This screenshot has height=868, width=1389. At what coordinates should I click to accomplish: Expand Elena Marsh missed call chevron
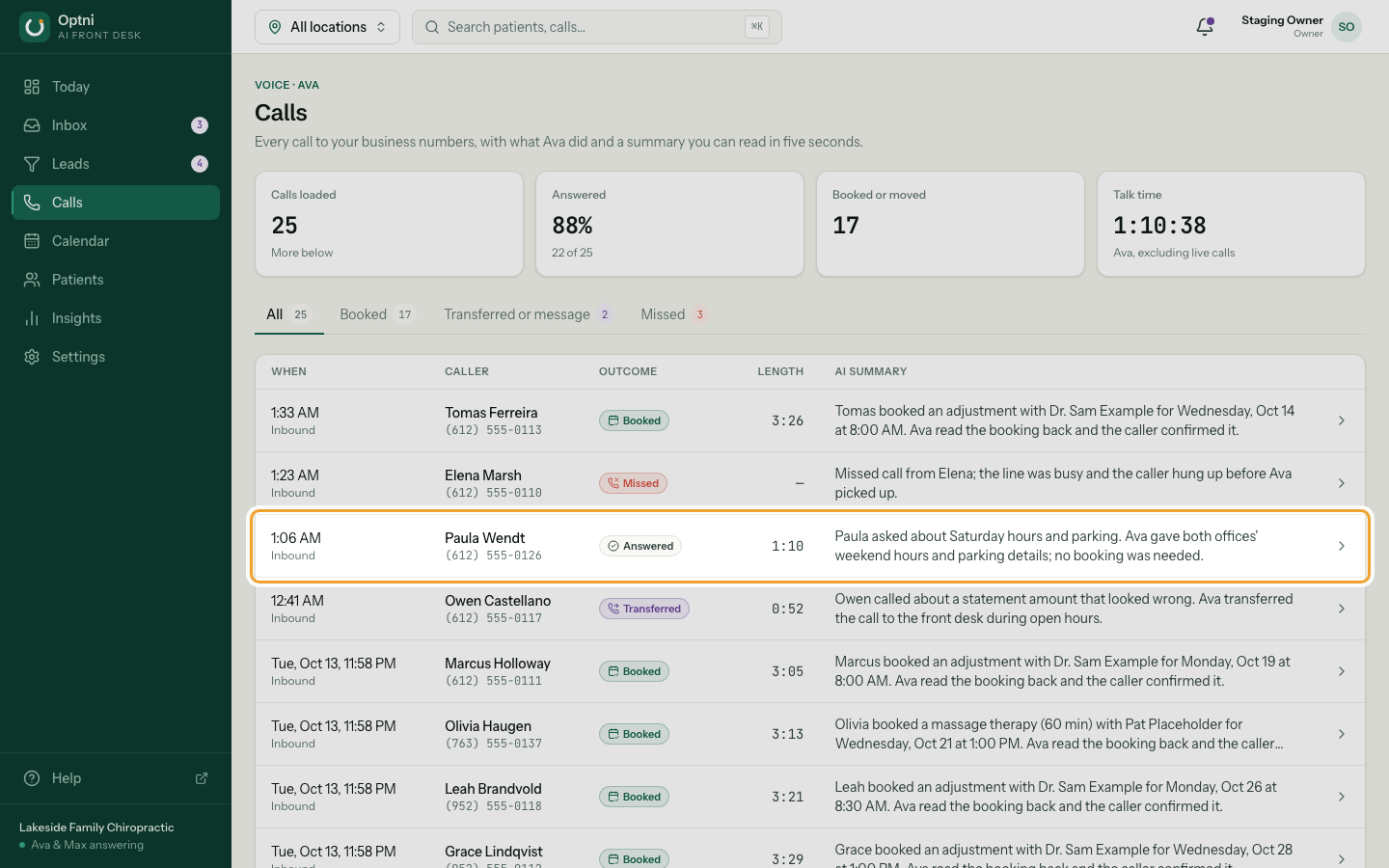(1342, 483)
